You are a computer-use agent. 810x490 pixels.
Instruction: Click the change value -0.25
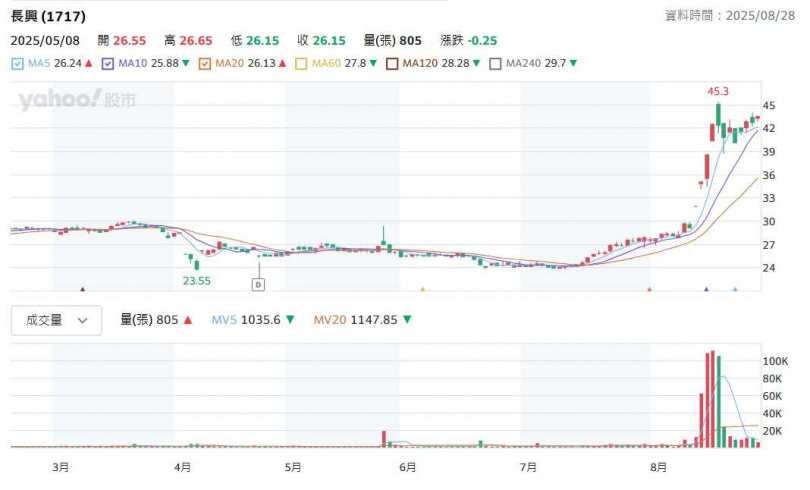coord(482,41)
